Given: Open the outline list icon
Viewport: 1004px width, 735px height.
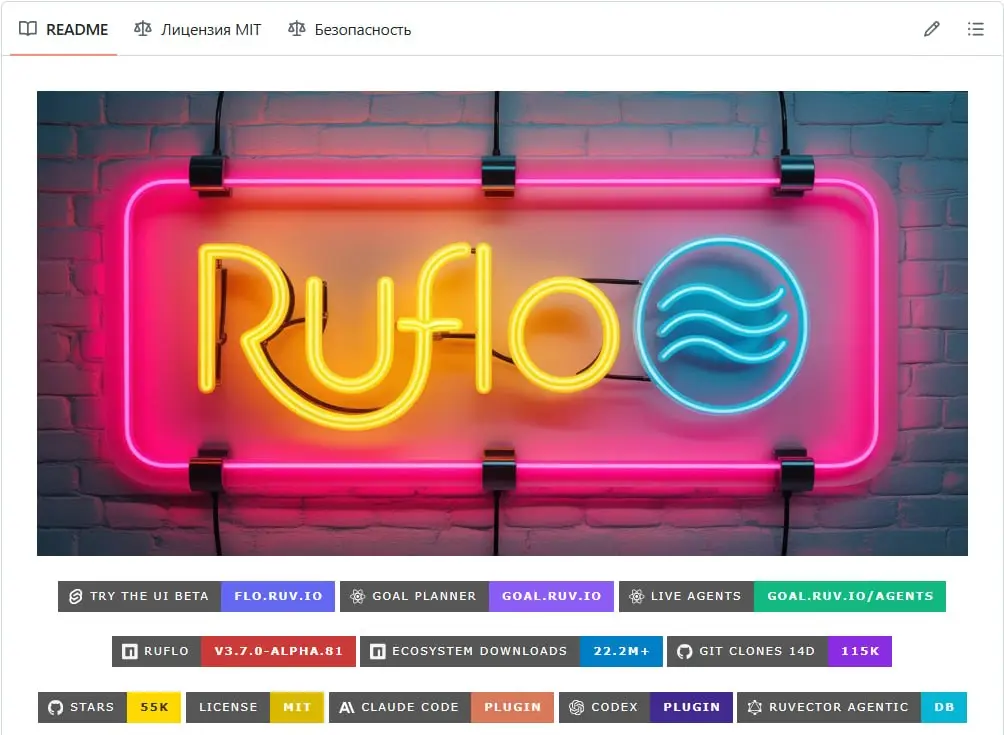Looking at the screenshot, I should (x=975, y=29).
